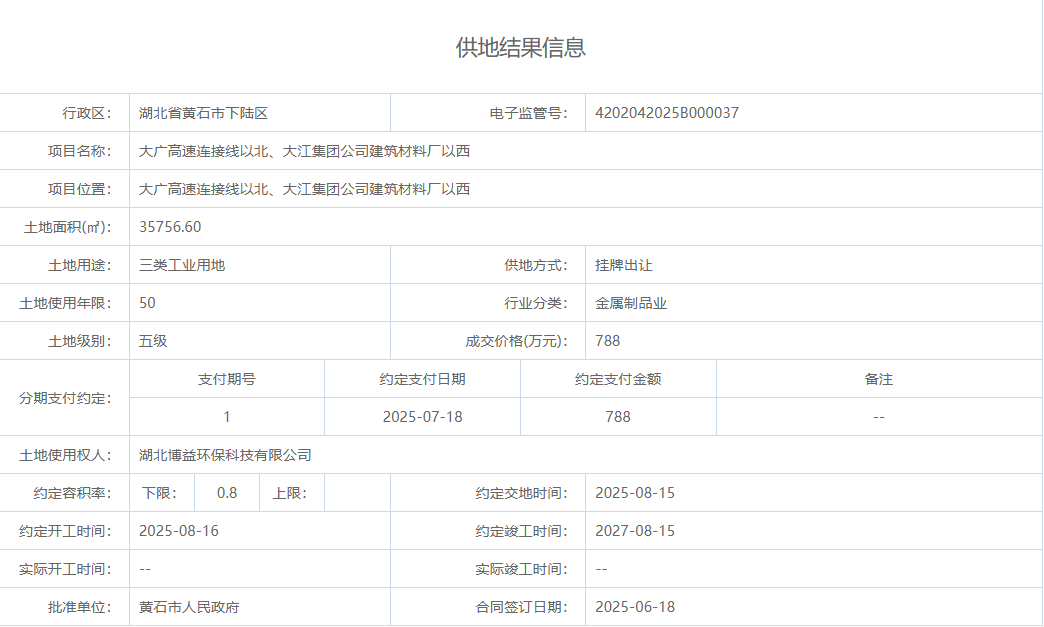Click the 土地使用年限 field label
Screen dimensions: 1044x627
point(65,304)
